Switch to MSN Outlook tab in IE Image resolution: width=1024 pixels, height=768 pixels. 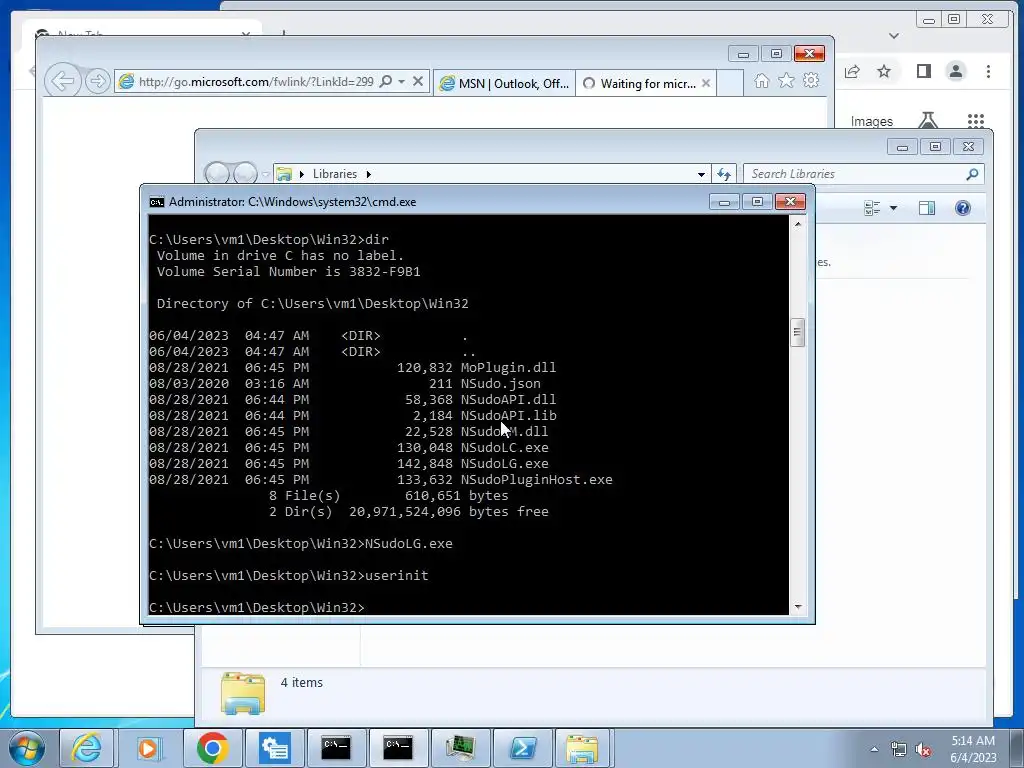click(x=504, y=84)
